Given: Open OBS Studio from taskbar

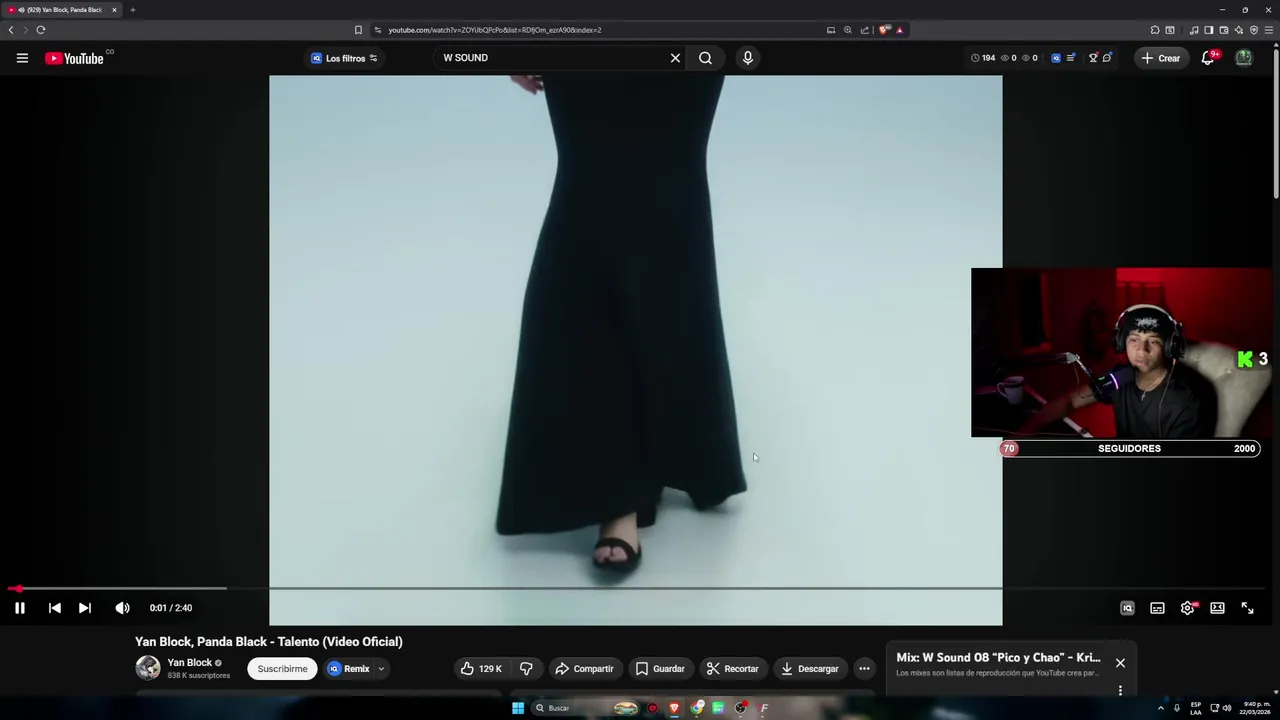Looking at the screenshot, I should [x=740, y=708].
